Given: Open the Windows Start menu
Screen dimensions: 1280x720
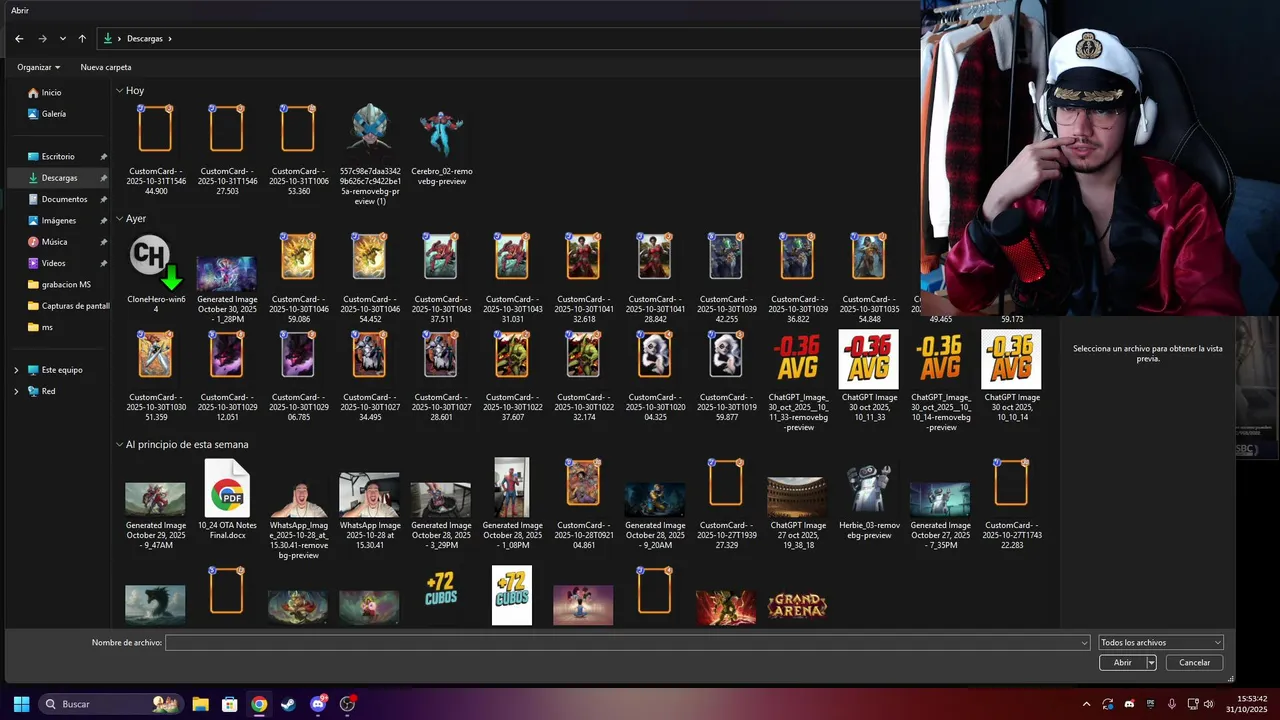Looking at the screenshot, I should click(21, 704).
